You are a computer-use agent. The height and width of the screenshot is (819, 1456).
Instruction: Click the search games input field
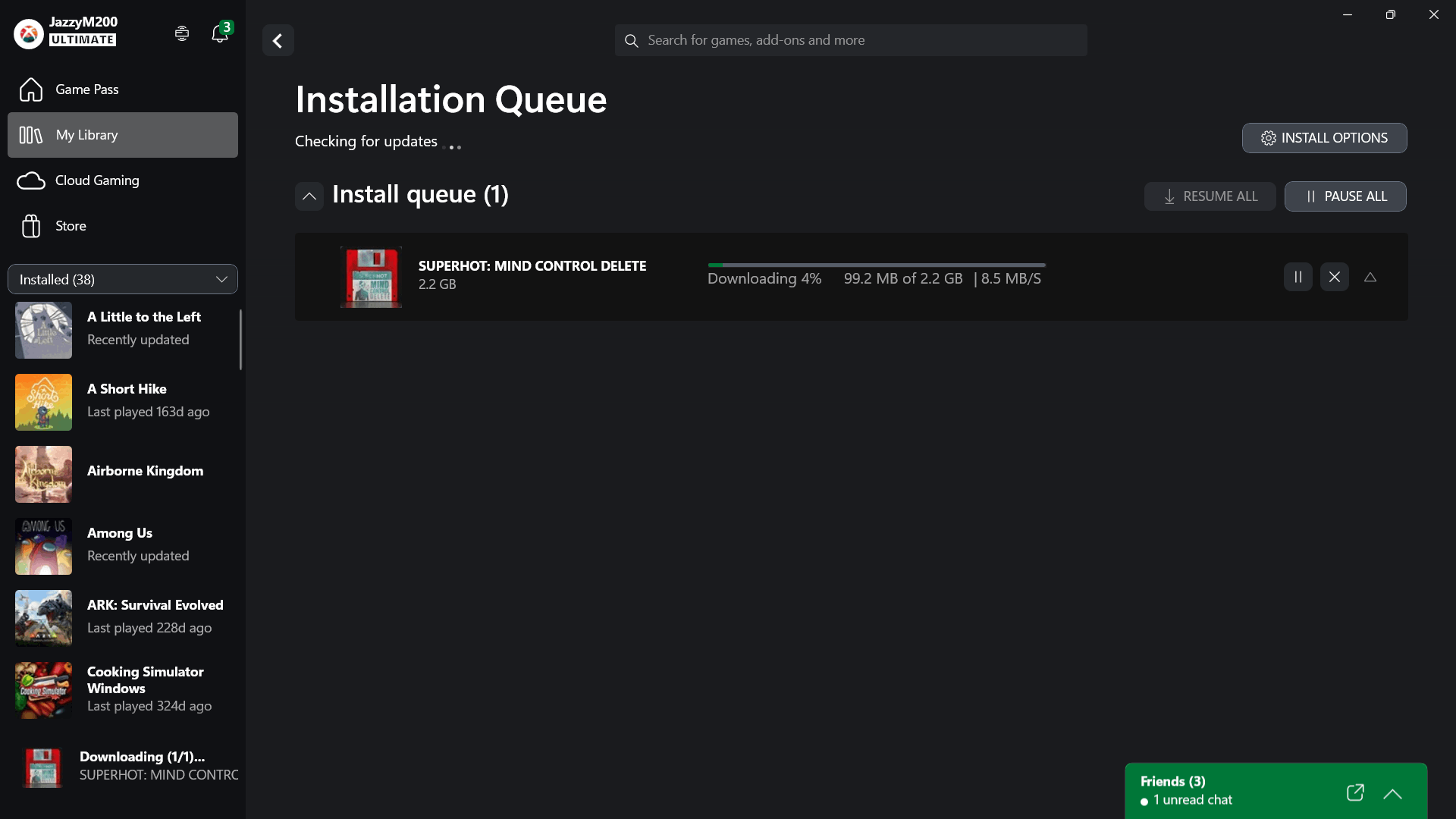(x=851, y=40)
